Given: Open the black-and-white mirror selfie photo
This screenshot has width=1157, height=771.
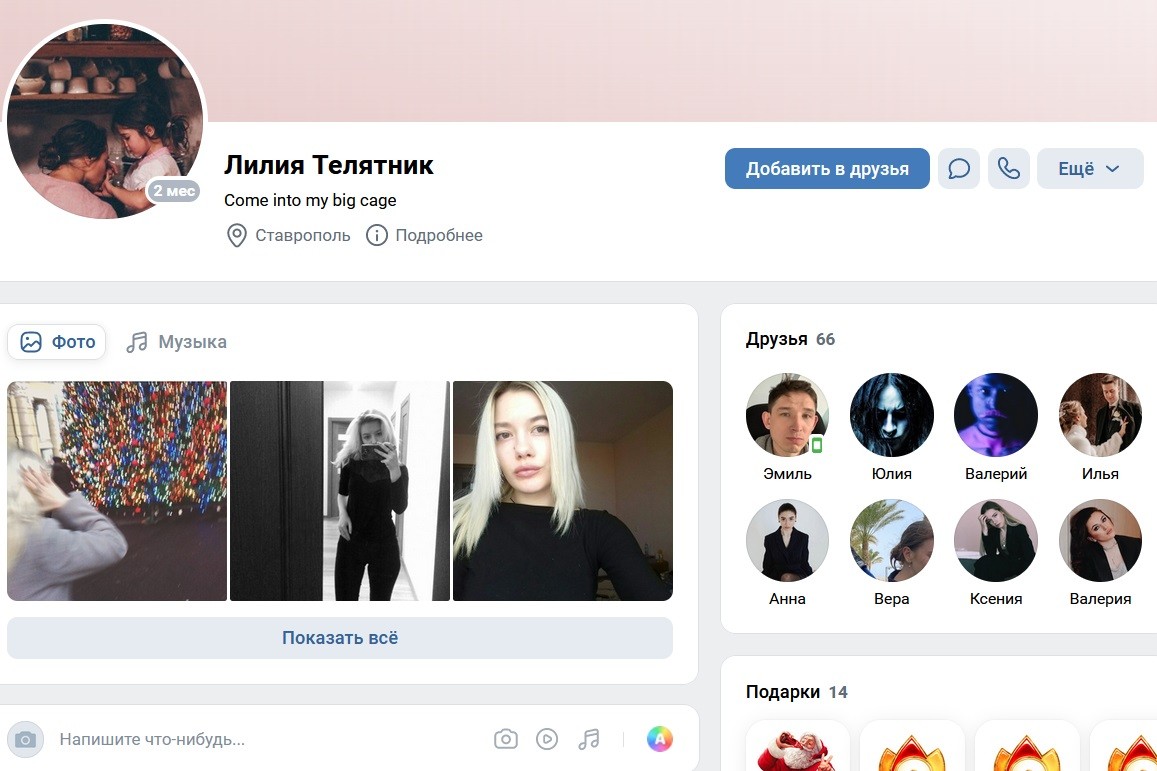Looking at the screenshot, I should click(x=340, y=491).
